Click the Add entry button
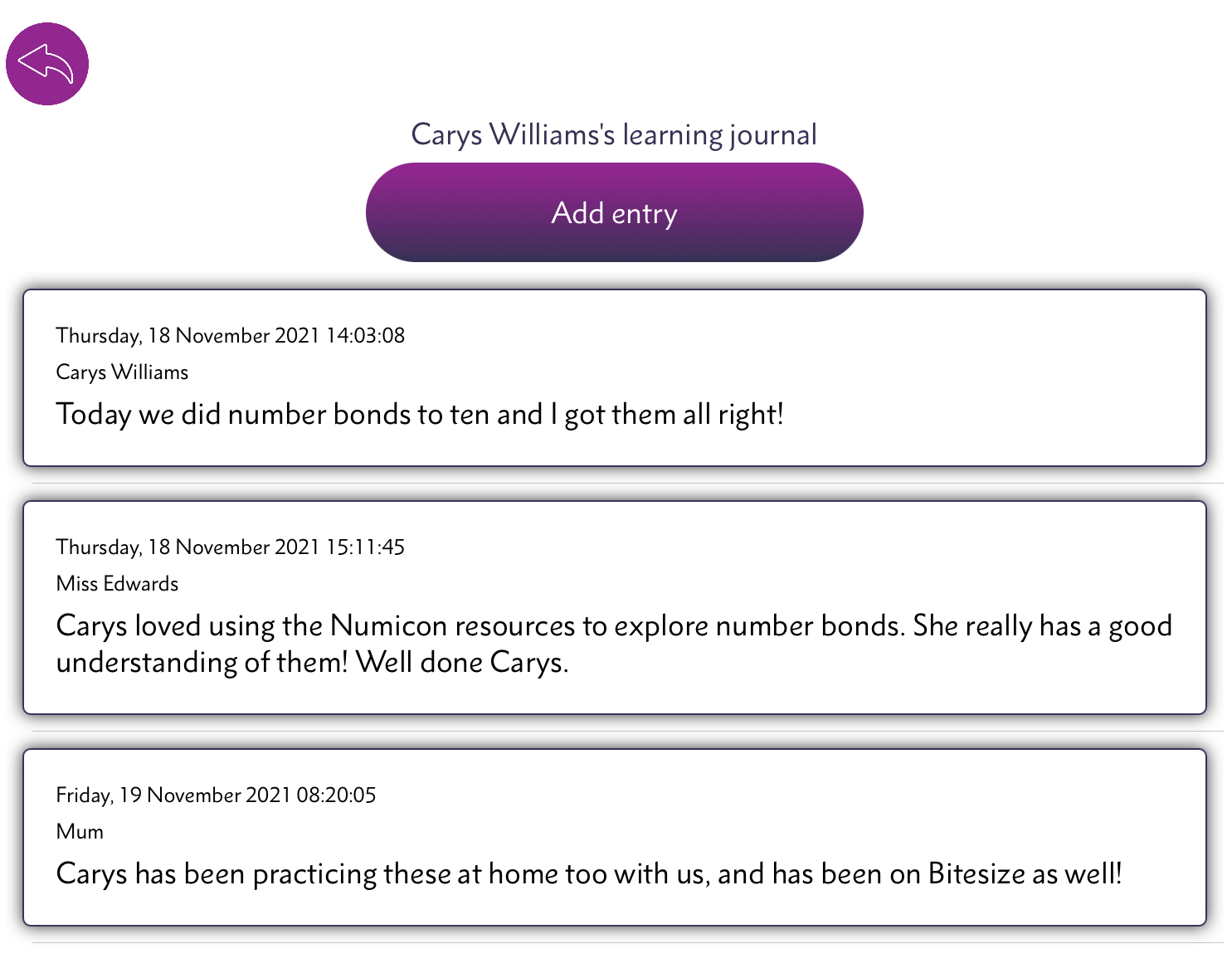Screen dimensions: 1232x963 point(614,212)
